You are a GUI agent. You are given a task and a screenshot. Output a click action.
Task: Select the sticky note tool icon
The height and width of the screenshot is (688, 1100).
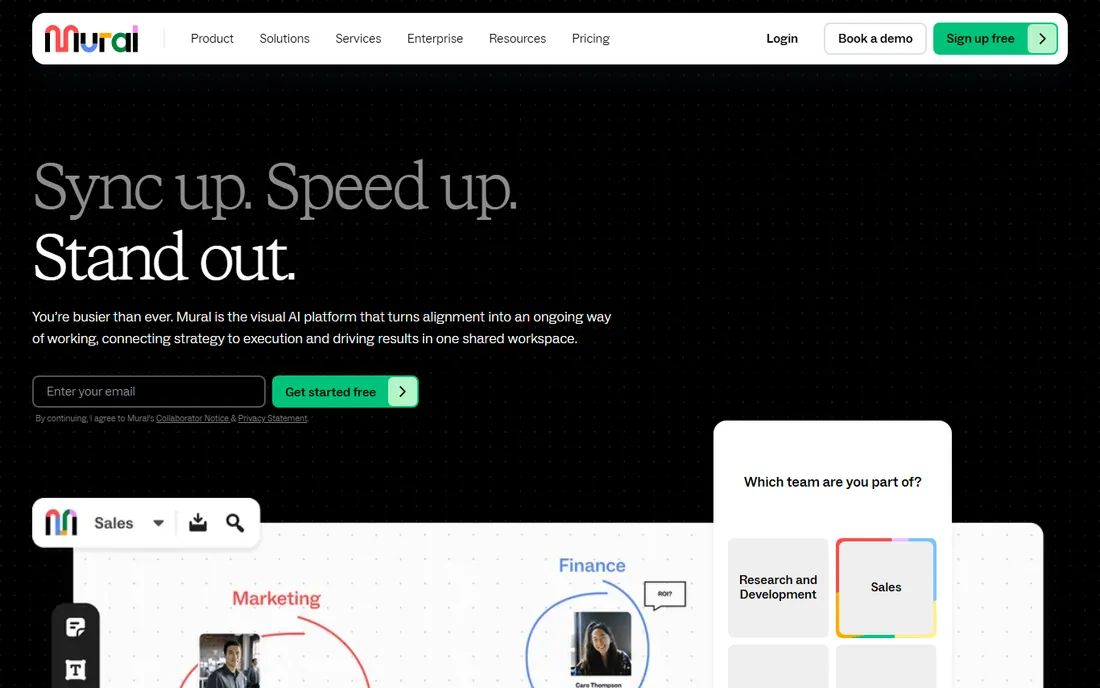point(76,627)
